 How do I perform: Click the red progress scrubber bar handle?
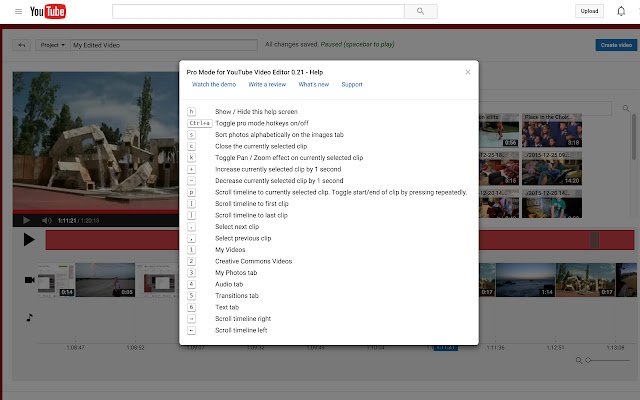click(594, 240)
